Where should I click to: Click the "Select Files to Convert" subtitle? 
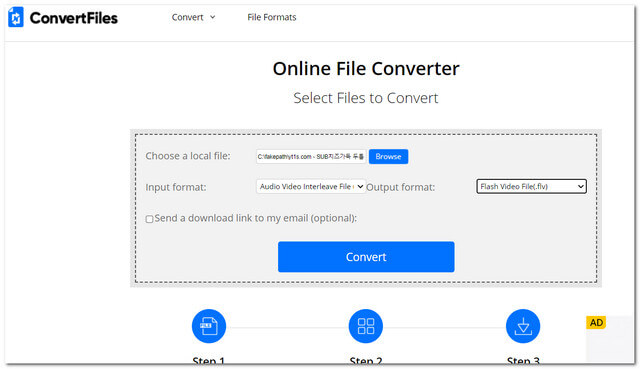tap(366, 98)
